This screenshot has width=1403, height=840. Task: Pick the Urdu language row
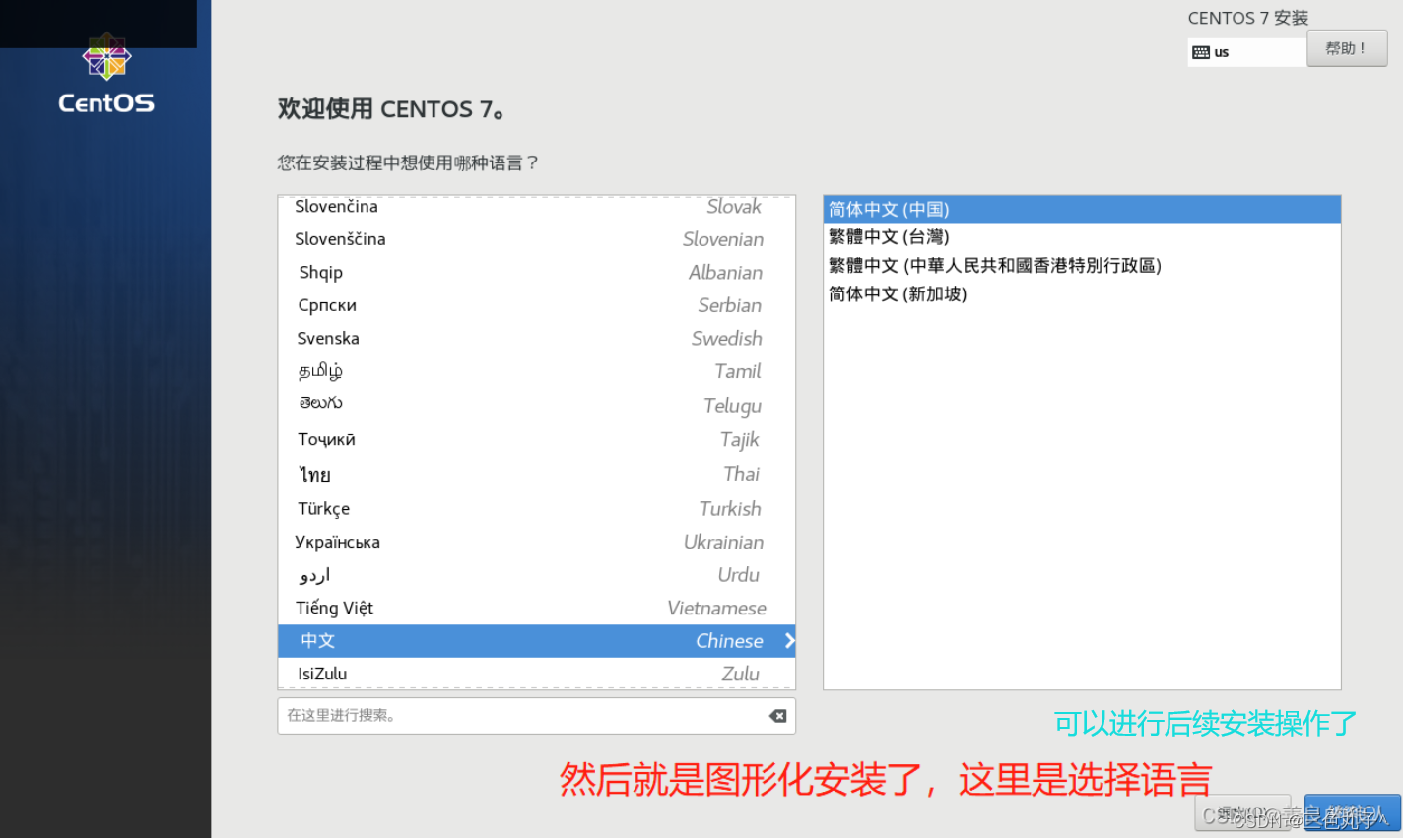pyautogui.click(x=536, y=575)
